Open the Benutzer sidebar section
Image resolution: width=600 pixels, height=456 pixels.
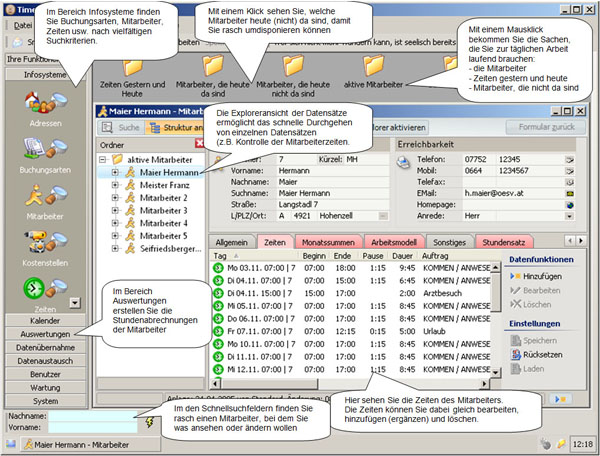point(45,374)
